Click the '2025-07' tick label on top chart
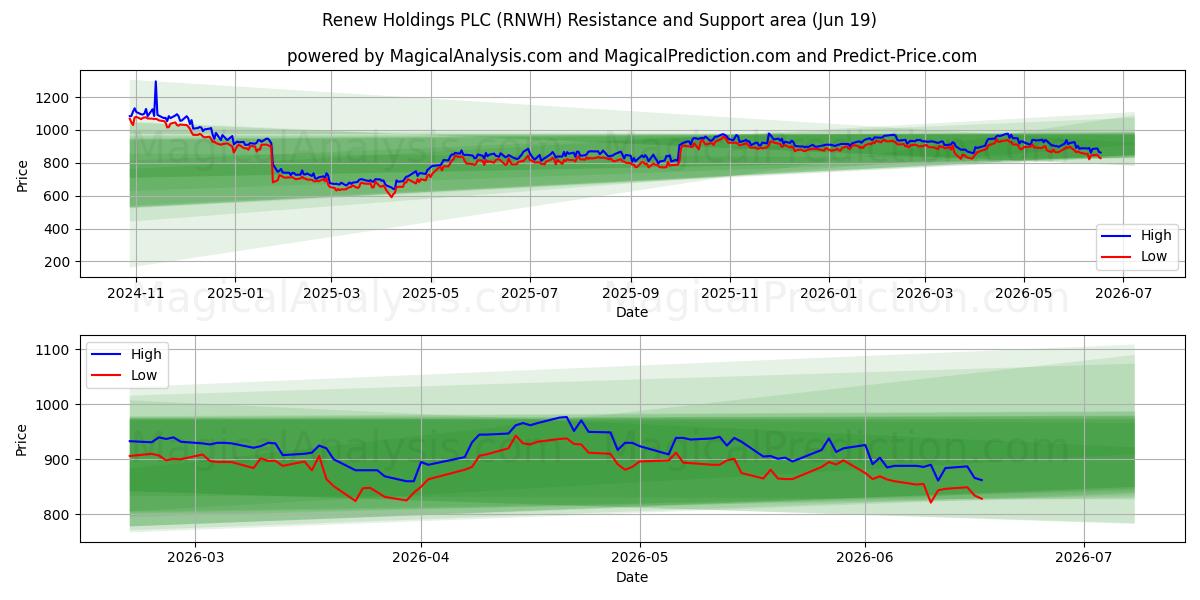The height and width of the screenshot is (600, 1200). [x=530, y=293]
